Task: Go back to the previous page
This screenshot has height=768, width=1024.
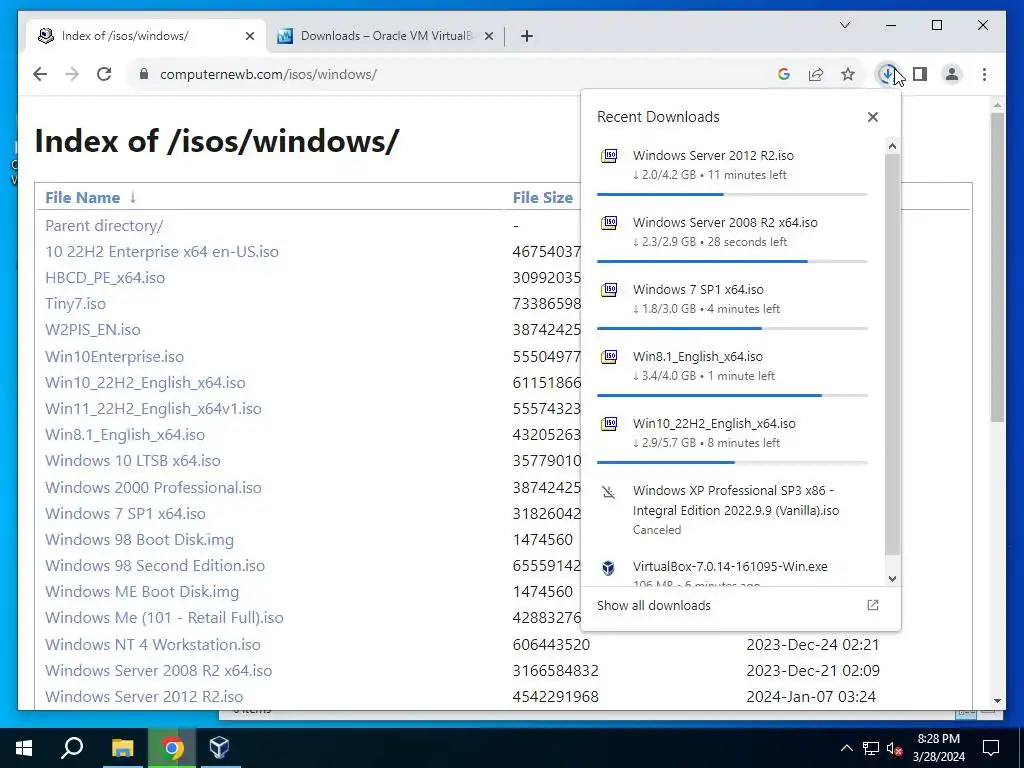Action: point(40,74)
